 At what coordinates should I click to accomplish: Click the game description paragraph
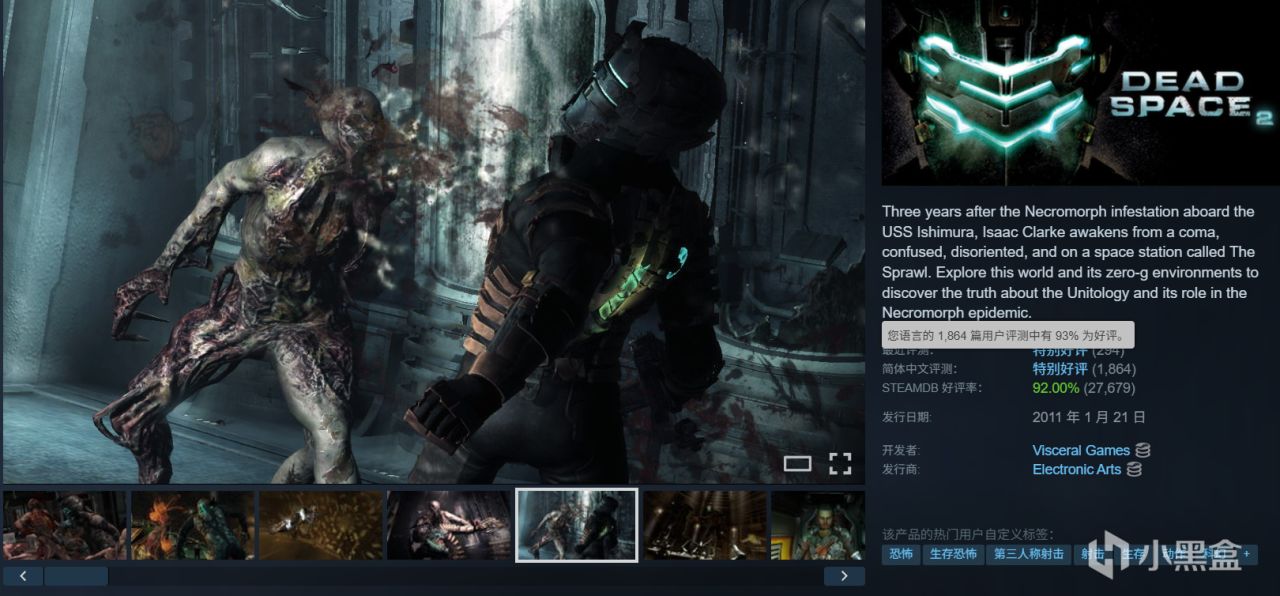1069,262
